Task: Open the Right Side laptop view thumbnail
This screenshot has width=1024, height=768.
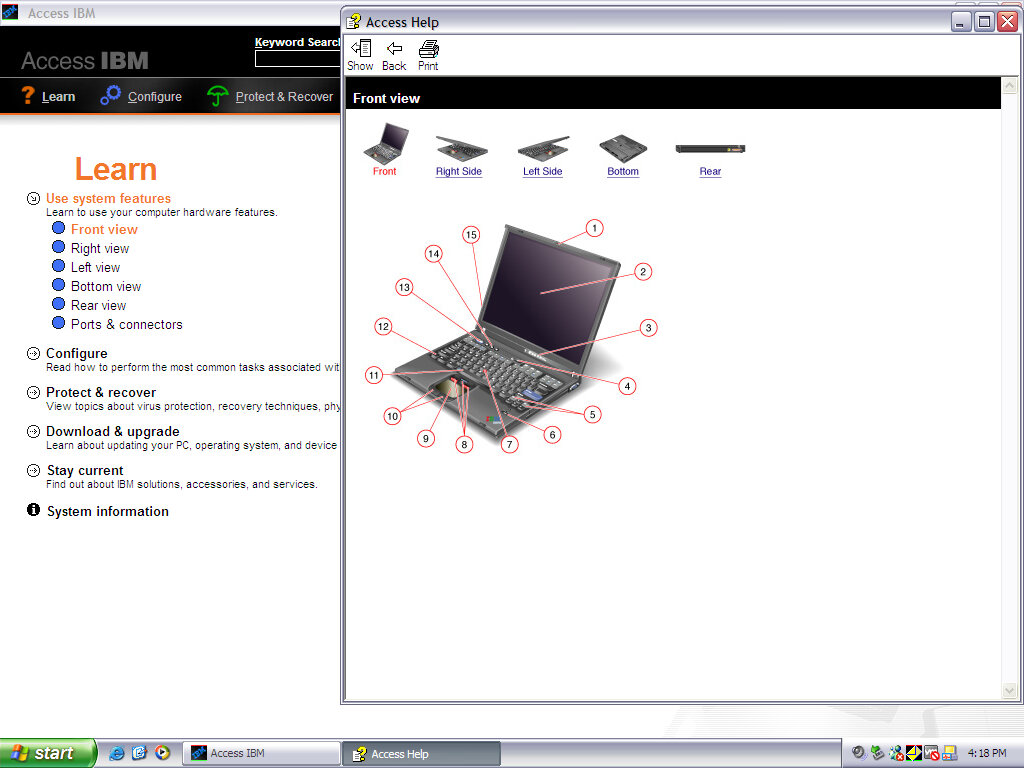Action: [x=459, y=155]
